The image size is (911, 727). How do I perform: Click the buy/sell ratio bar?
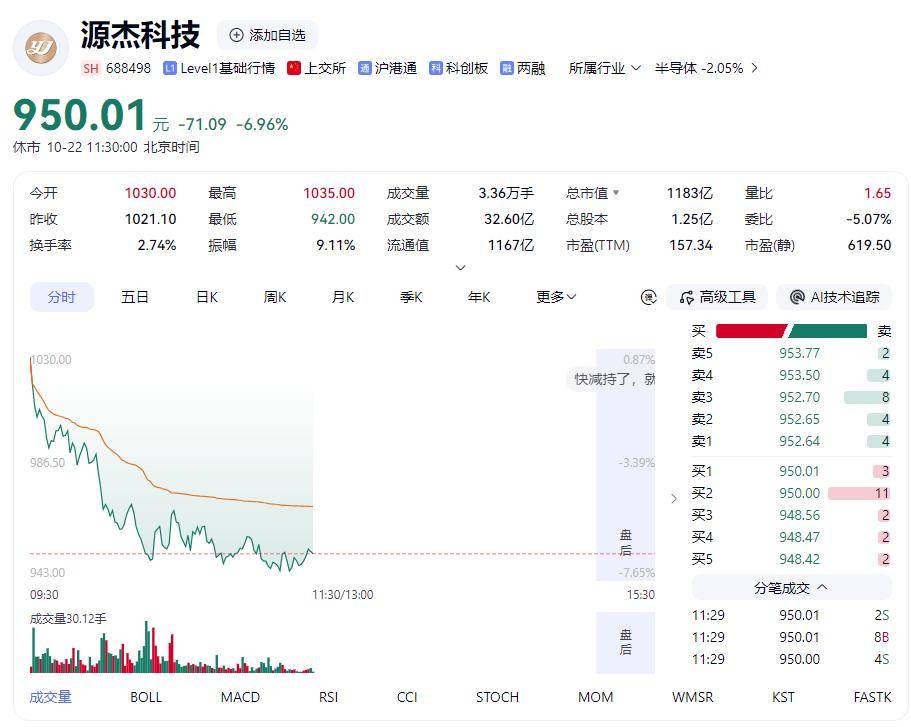click(x=791, y=331)
